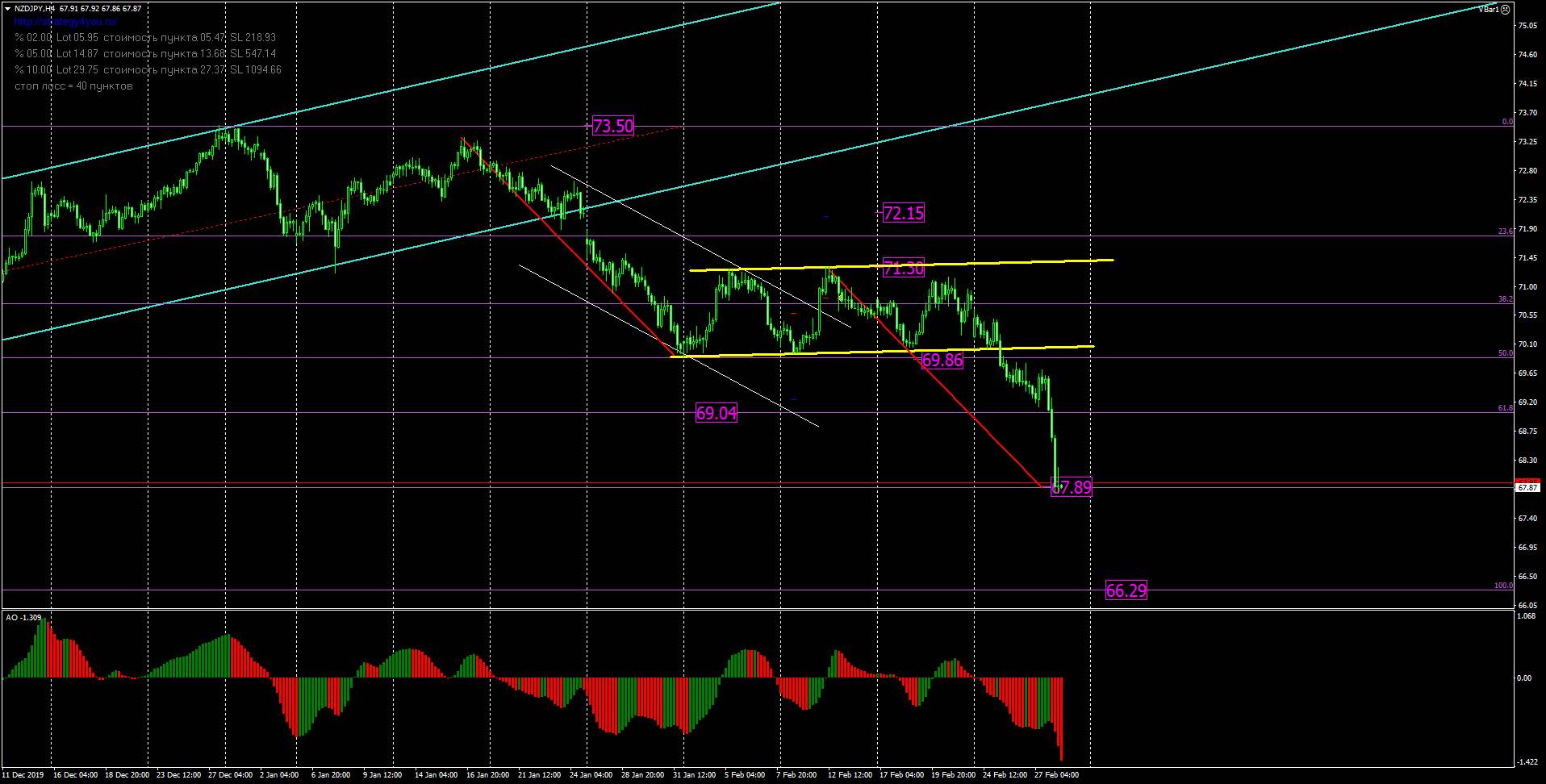
Task: Click the 71.30 price label
Action: click(x=903, y=269)
